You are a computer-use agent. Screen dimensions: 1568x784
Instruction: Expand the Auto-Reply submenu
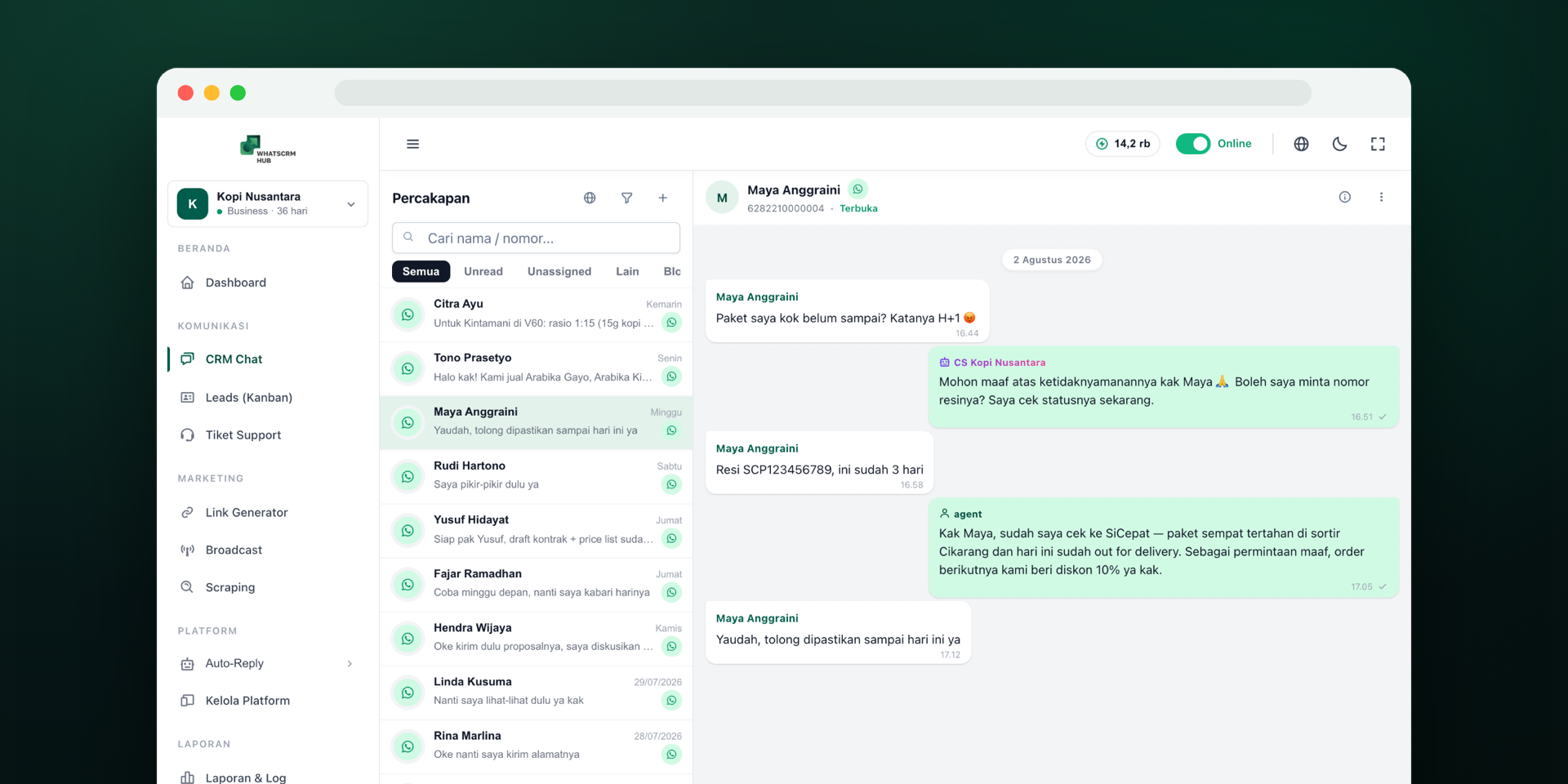(268, 663)
